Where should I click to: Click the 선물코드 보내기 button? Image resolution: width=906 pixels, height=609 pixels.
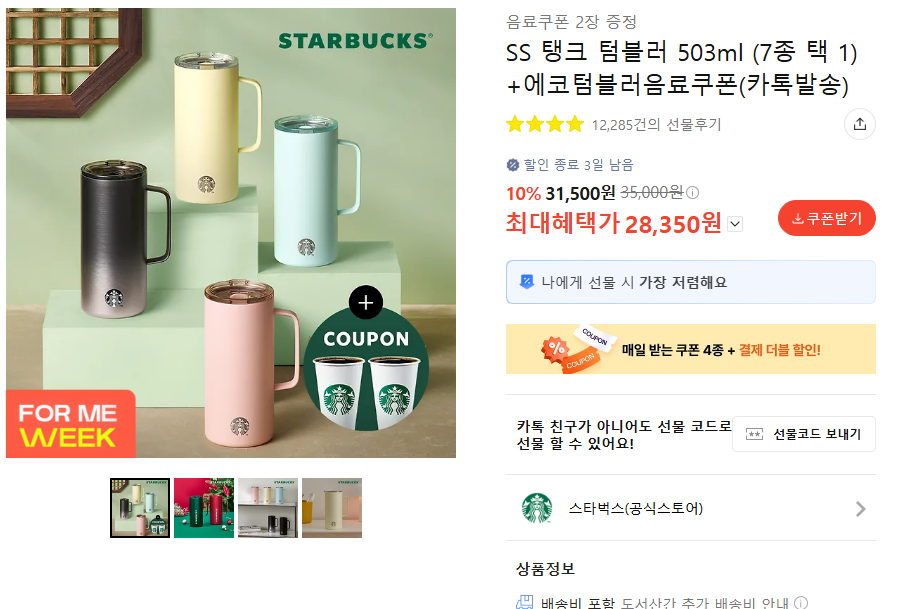coord(804,435)
